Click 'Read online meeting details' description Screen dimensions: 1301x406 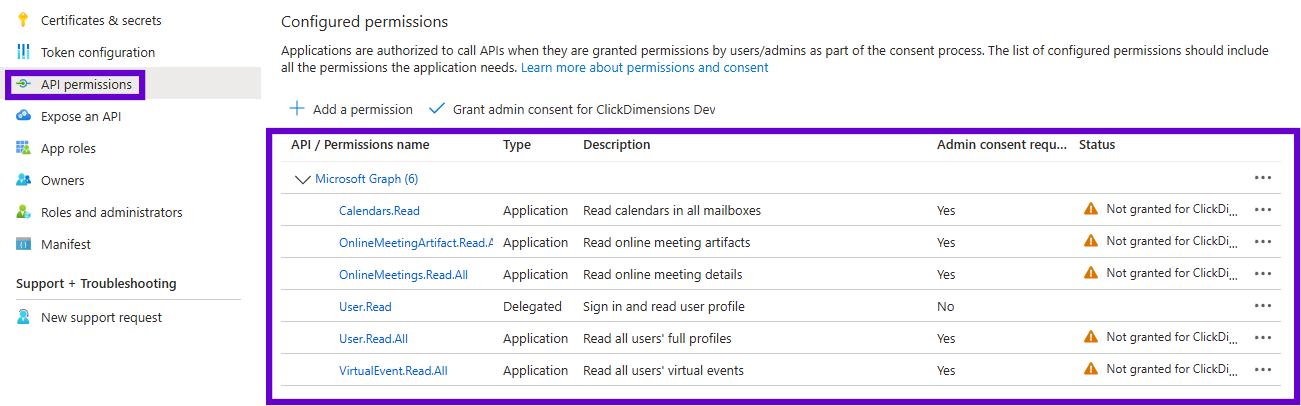point(662,275)
